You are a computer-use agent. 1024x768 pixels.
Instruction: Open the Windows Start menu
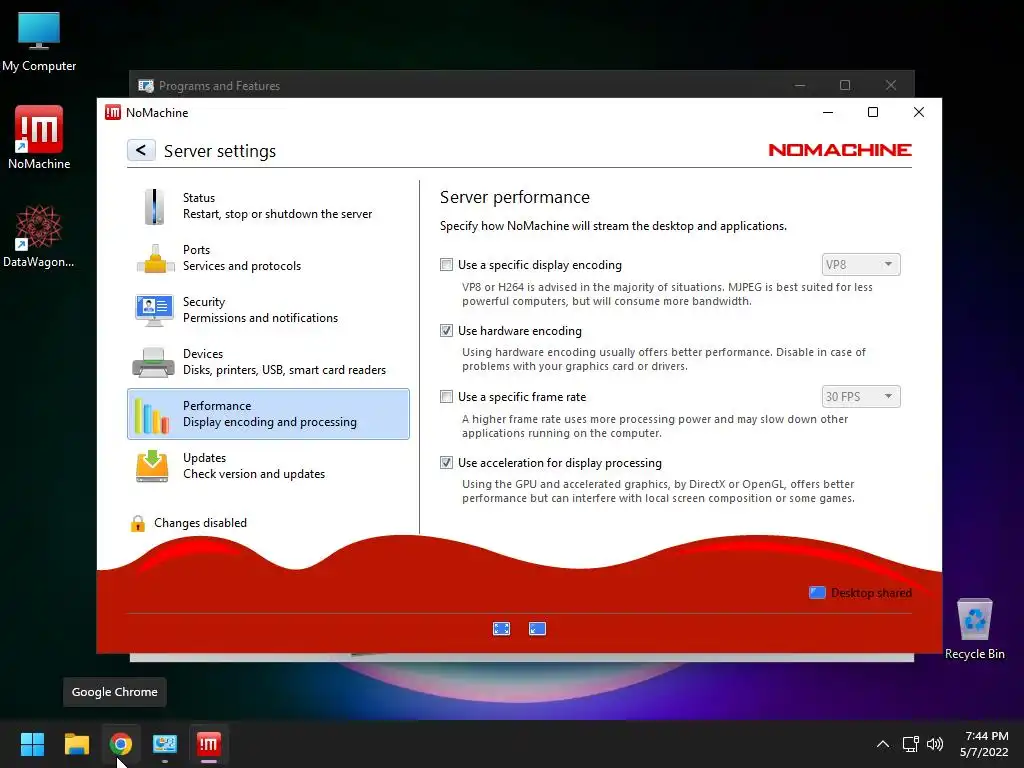(x=32, y=744)
